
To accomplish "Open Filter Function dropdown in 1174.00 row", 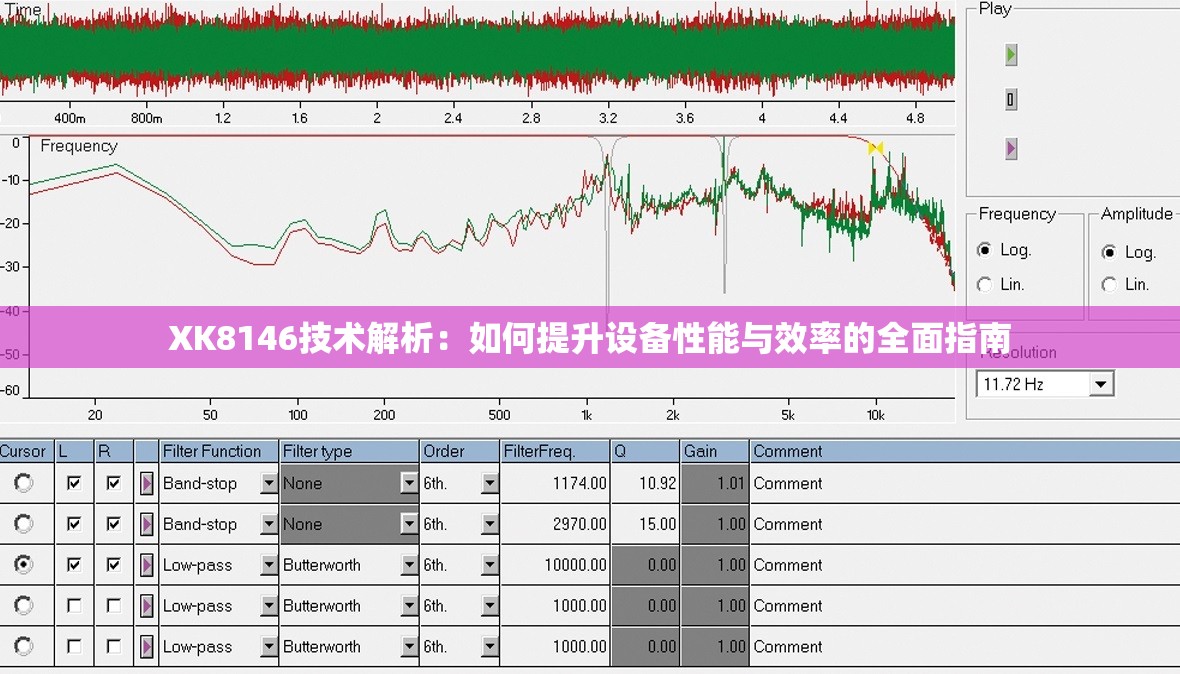I will click(x=269, y=484).
